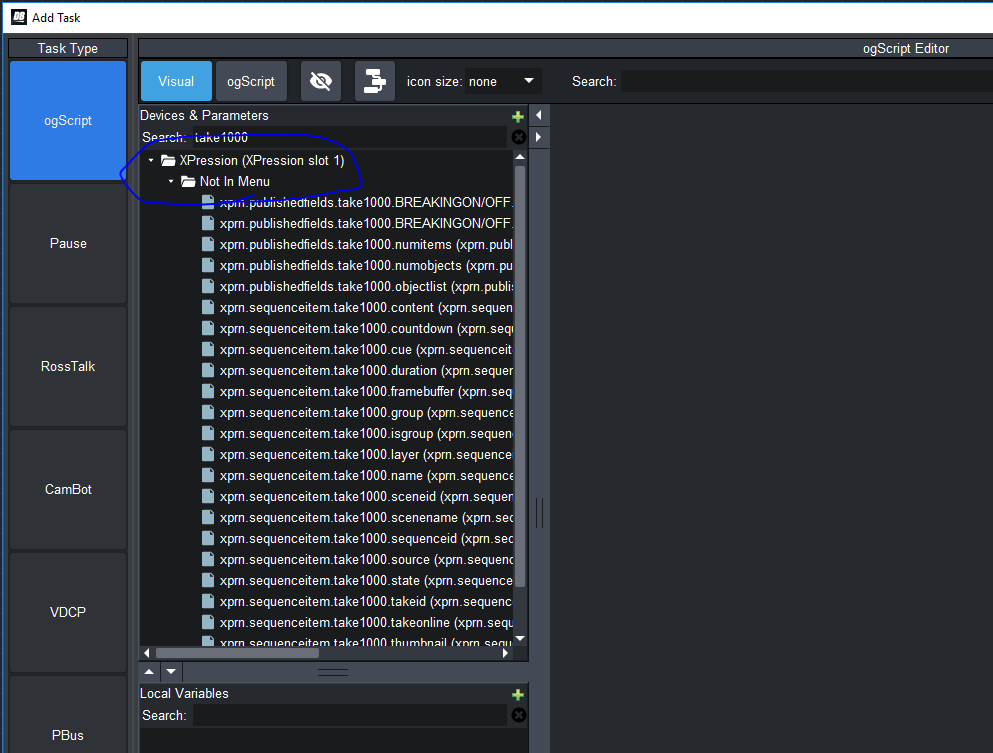This screenshot has width=993, height=753.
Task: Click the down triangle above Local Variables
Action: tap(171, 671)
